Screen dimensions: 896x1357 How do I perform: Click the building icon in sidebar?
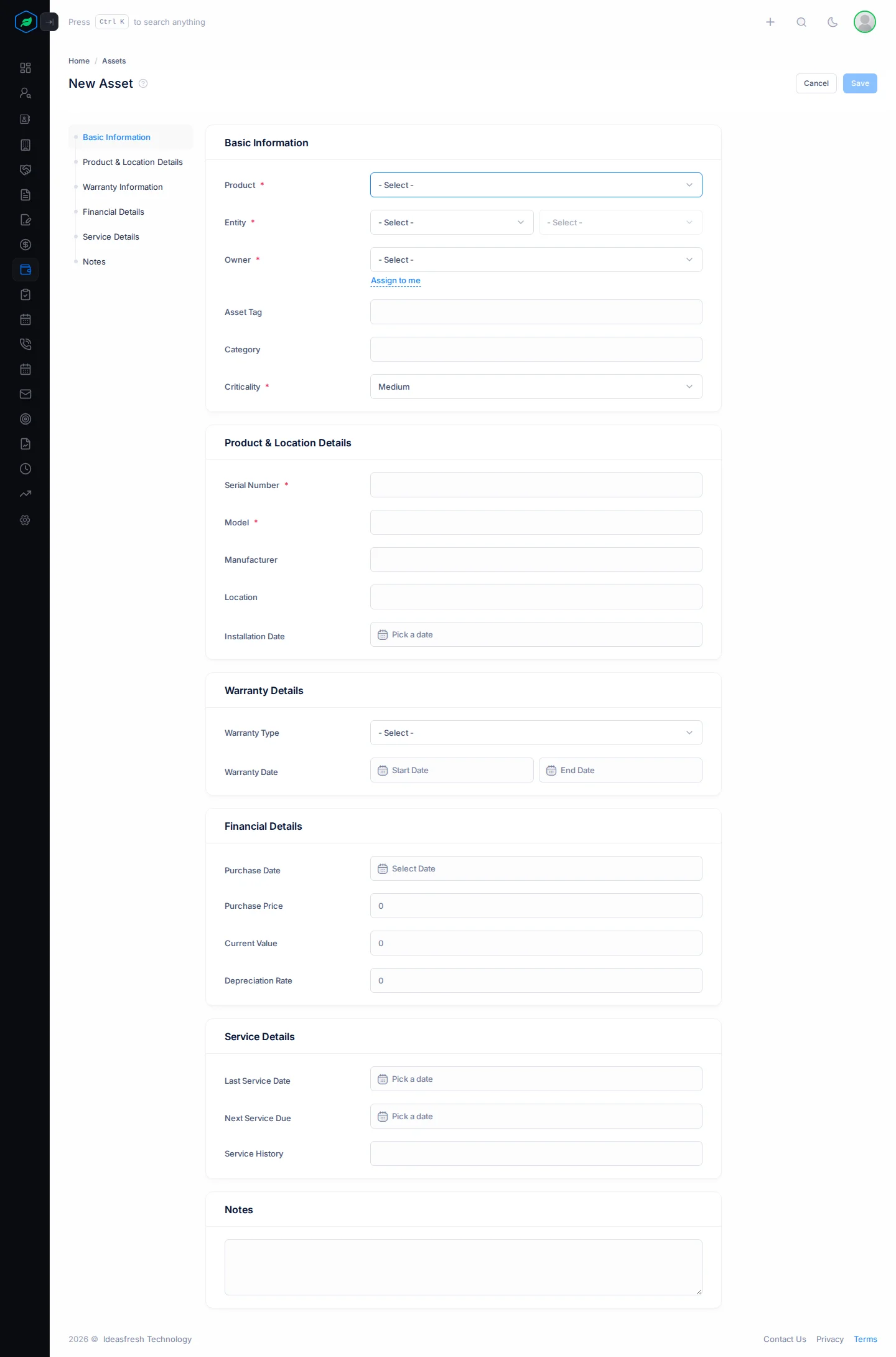[x=26, y=145]
